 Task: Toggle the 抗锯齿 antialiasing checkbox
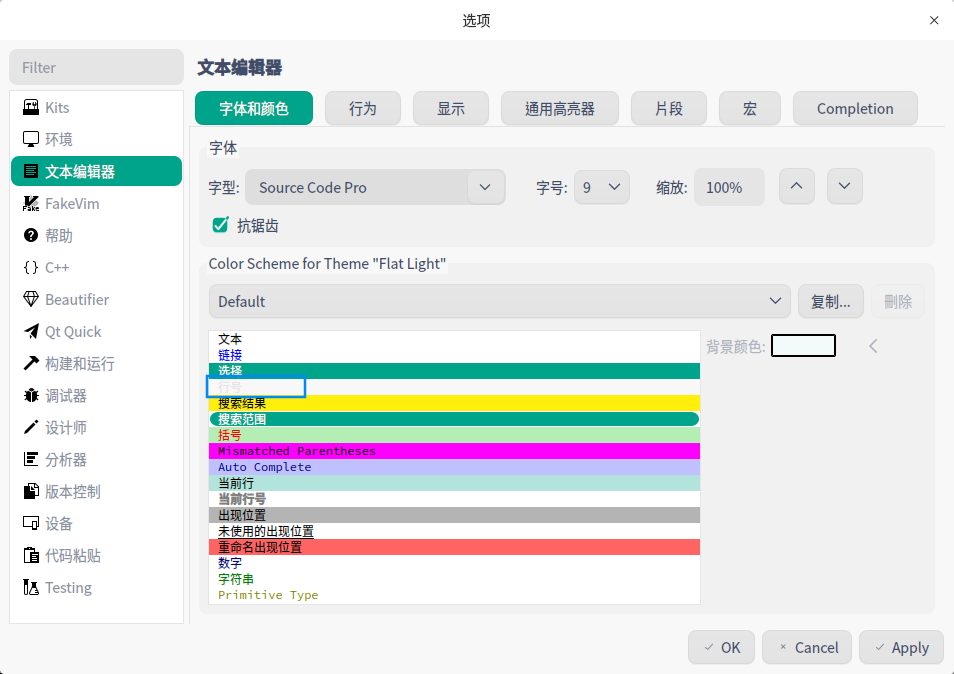(221, 225)
